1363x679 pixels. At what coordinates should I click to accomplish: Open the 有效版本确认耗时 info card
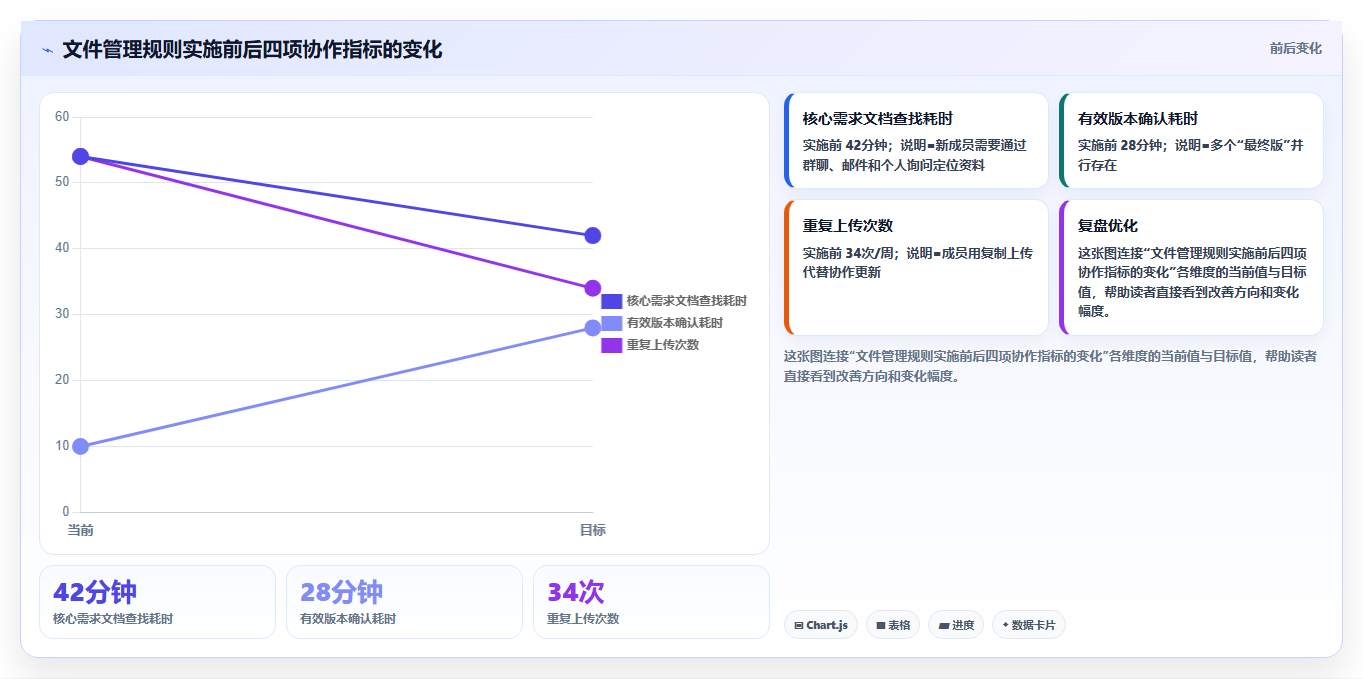(x=1191, y=141)
